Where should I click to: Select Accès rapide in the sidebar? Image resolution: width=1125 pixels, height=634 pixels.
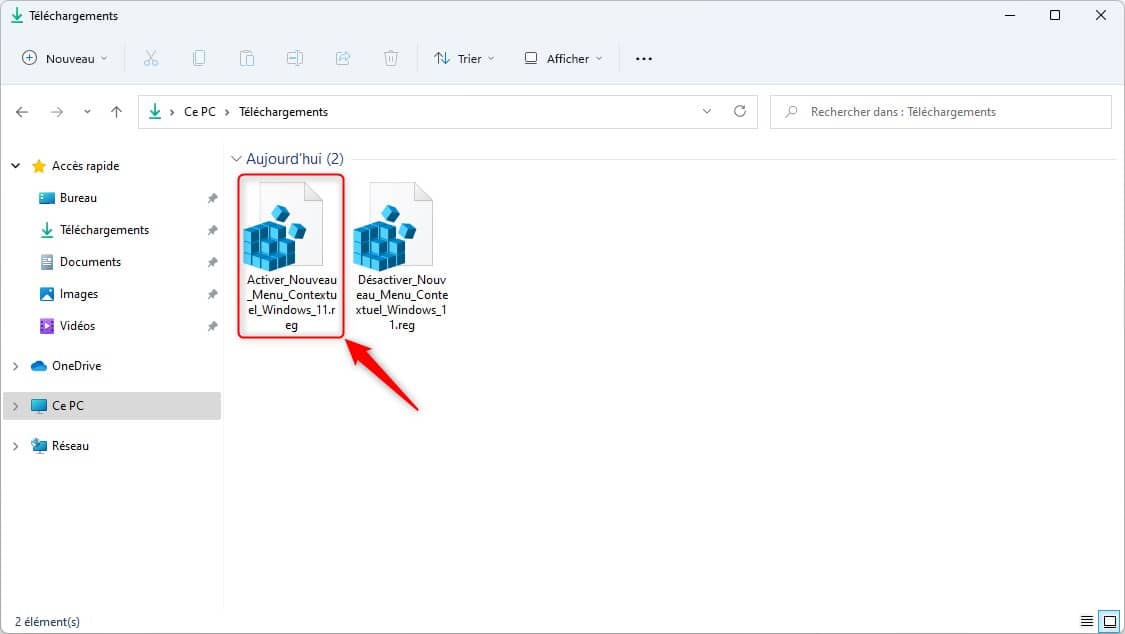pos(85,166)
